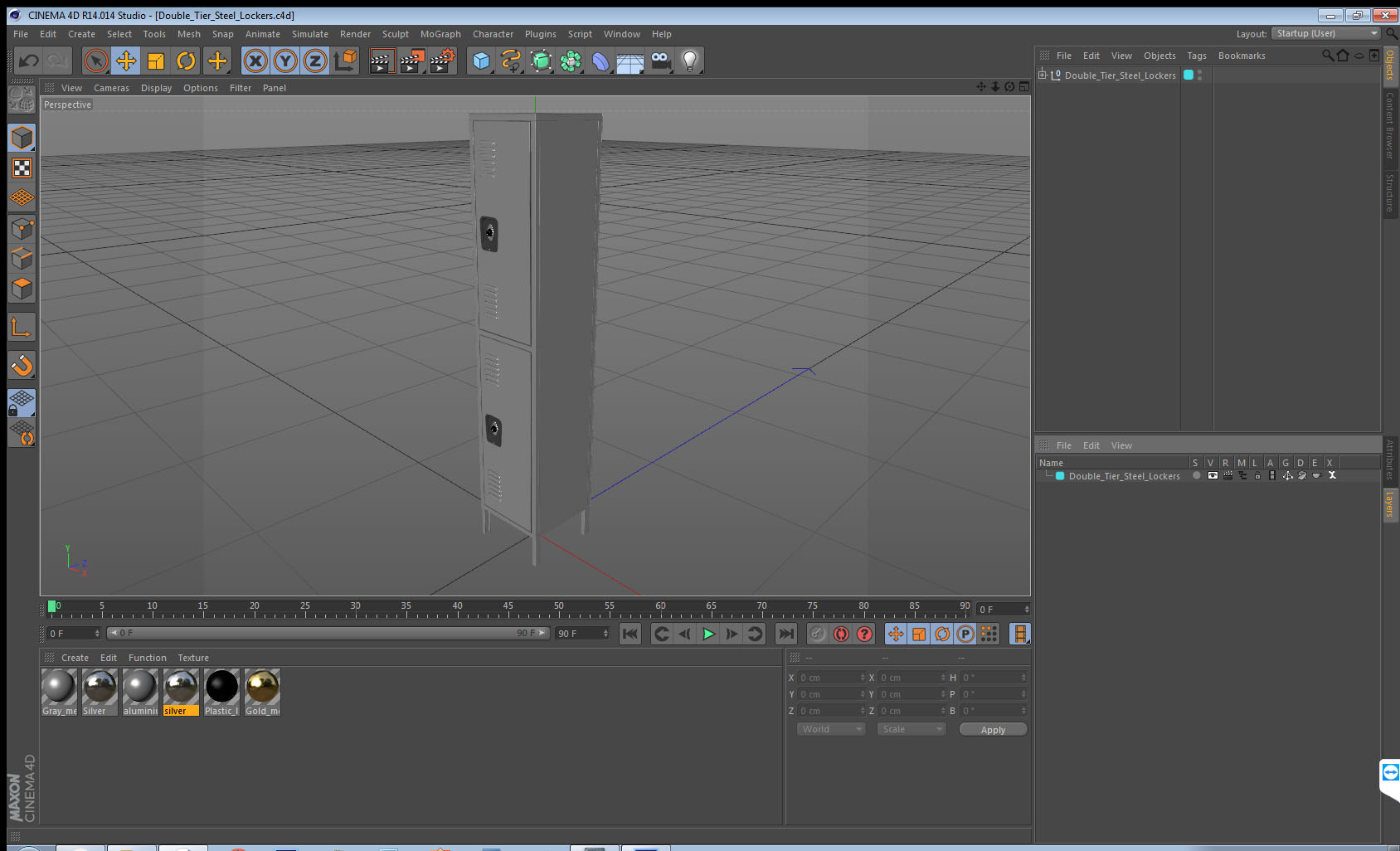Click the record keyframe button
Viewport: 1400px width, 851px height.
click(818, 634)
